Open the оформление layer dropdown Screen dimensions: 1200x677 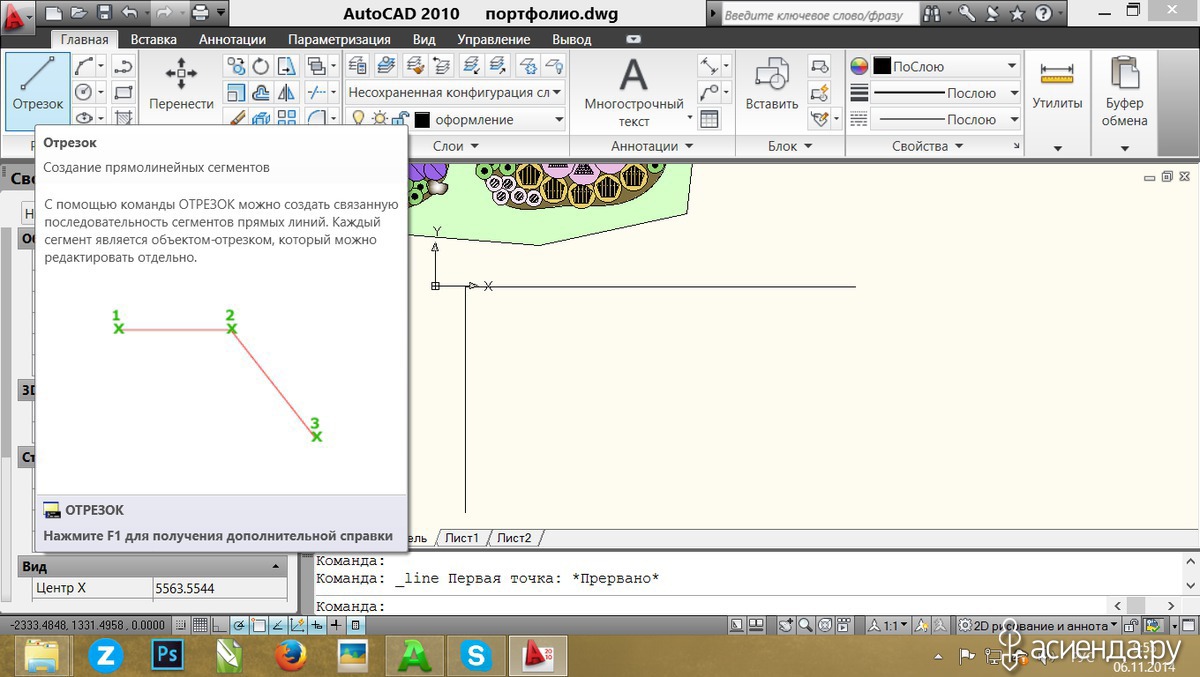click(489, 119)
